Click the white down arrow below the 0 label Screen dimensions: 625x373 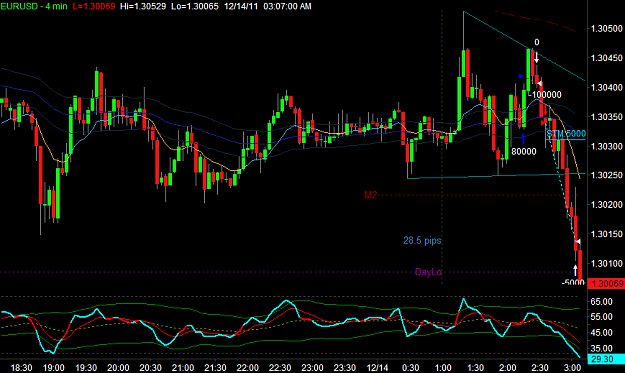[537, 57]
